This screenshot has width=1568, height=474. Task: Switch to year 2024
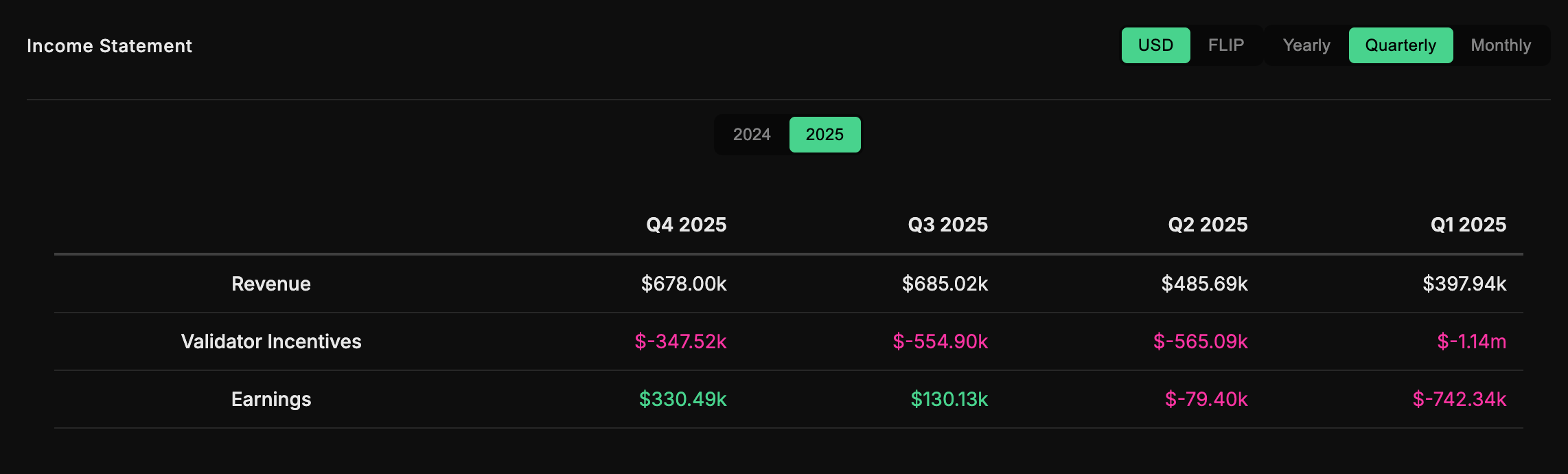(752, 135)
